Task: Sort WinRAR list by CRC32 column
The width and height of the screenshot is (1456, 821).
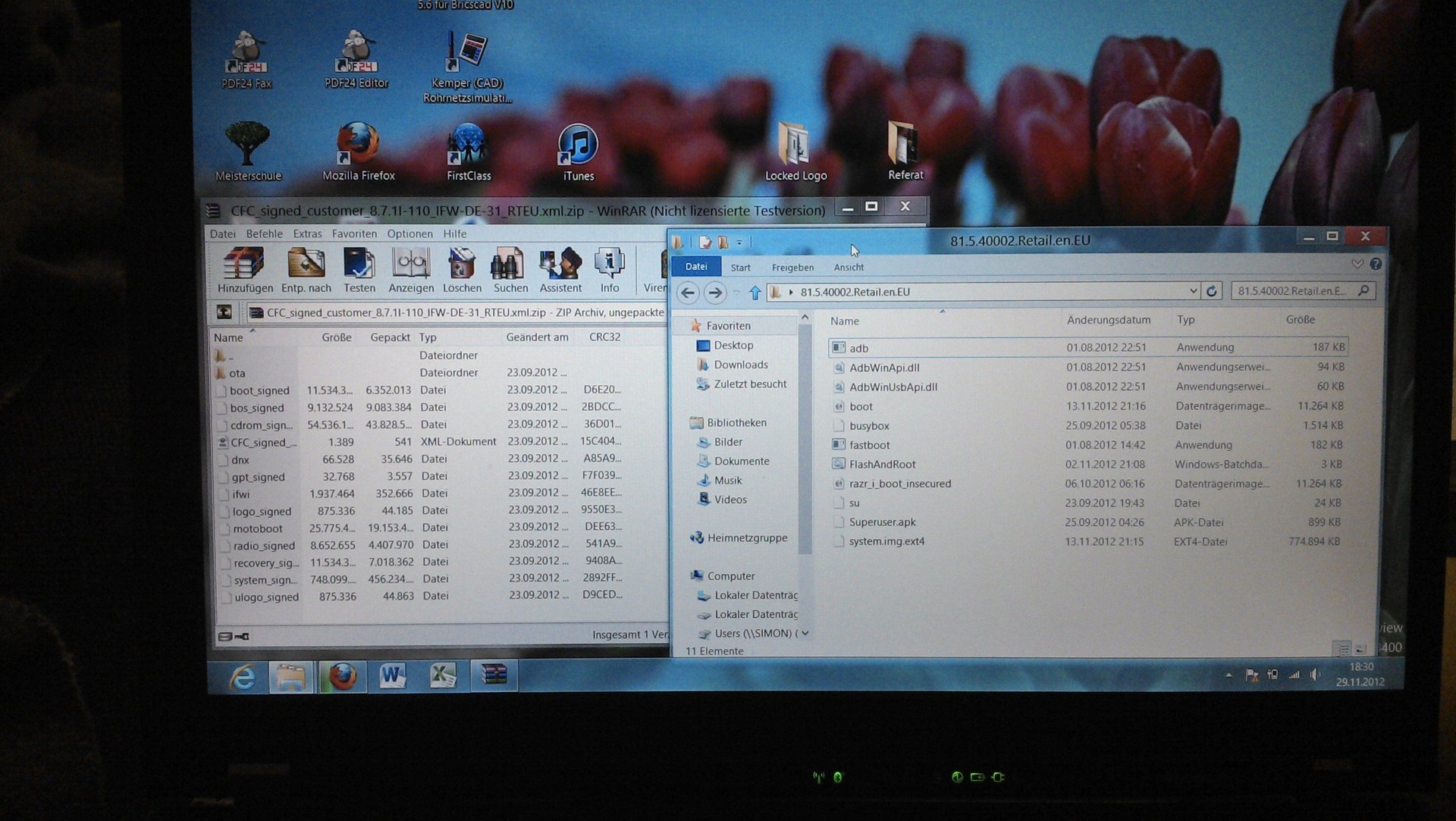Action: point(604,337)
